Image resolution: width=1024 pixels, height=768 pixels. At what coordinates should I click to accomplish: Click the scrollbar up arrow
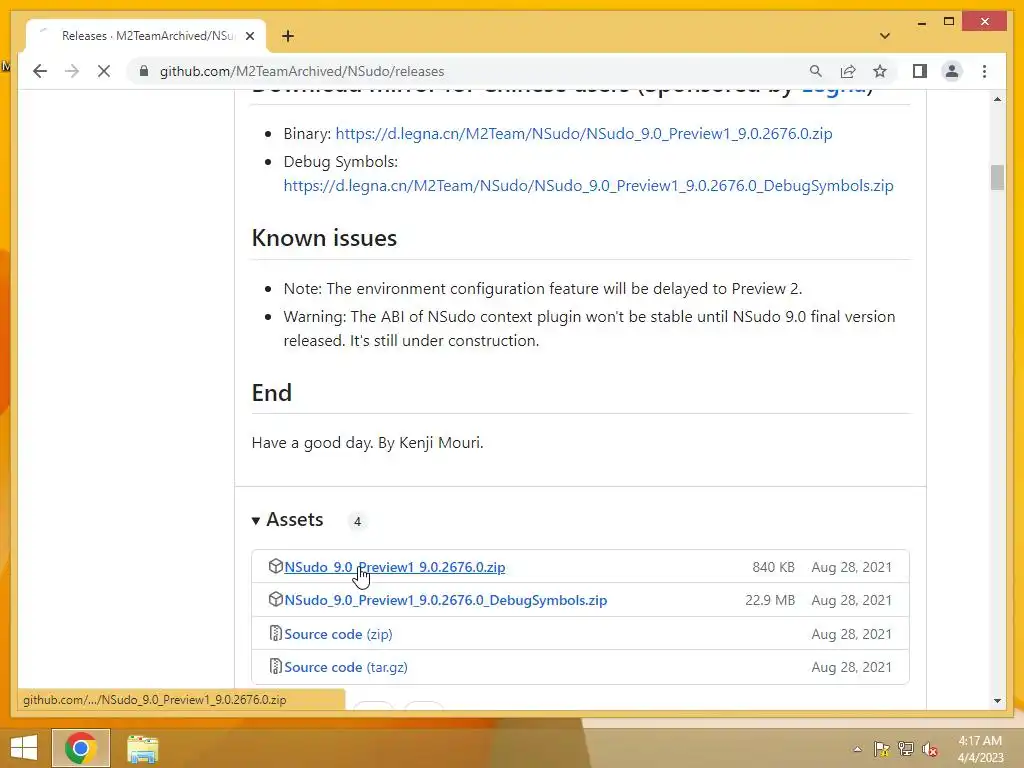pyautogui.click(x=997, y=99)
